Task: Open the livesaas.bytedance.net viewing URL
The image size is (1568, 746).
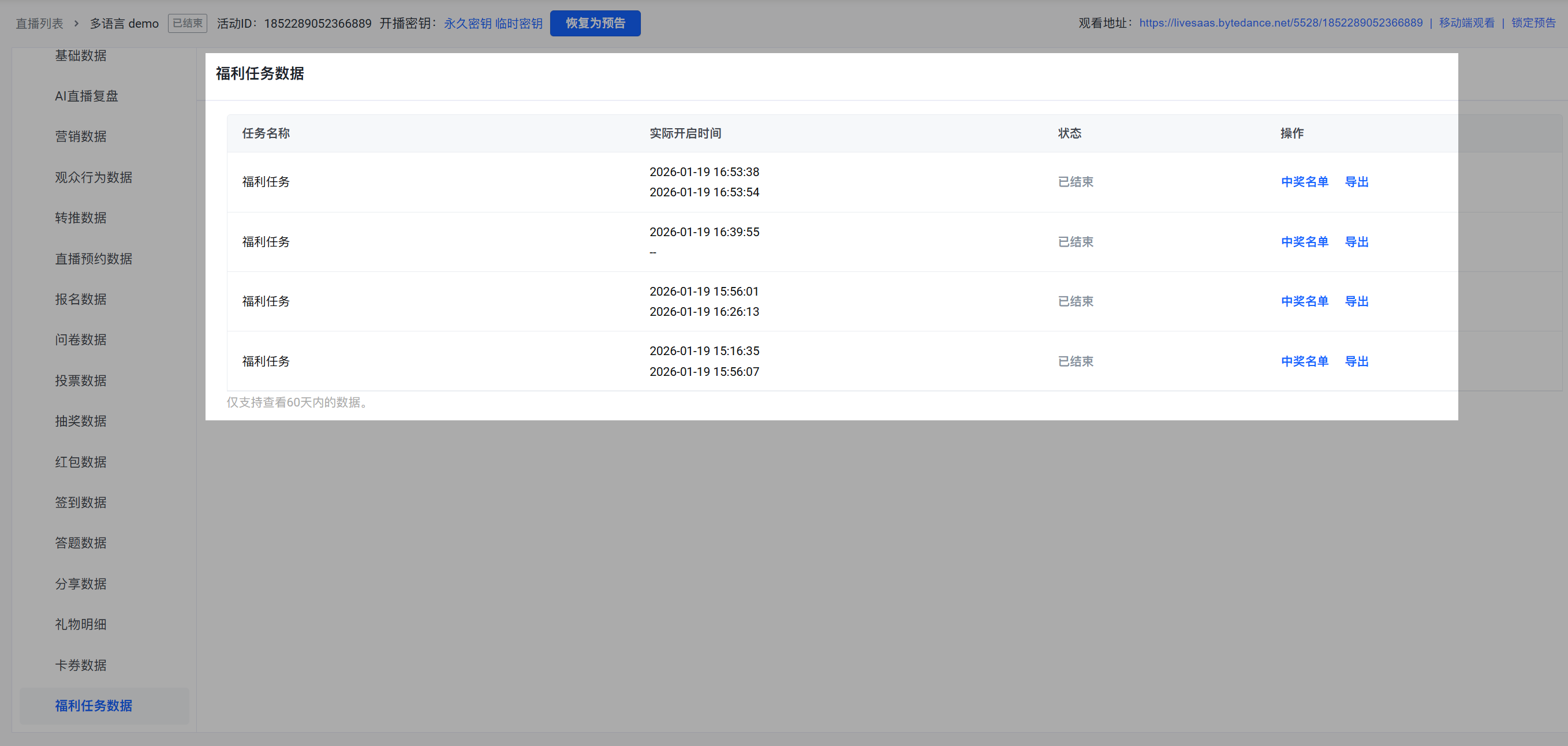Action: (1280, 23)
